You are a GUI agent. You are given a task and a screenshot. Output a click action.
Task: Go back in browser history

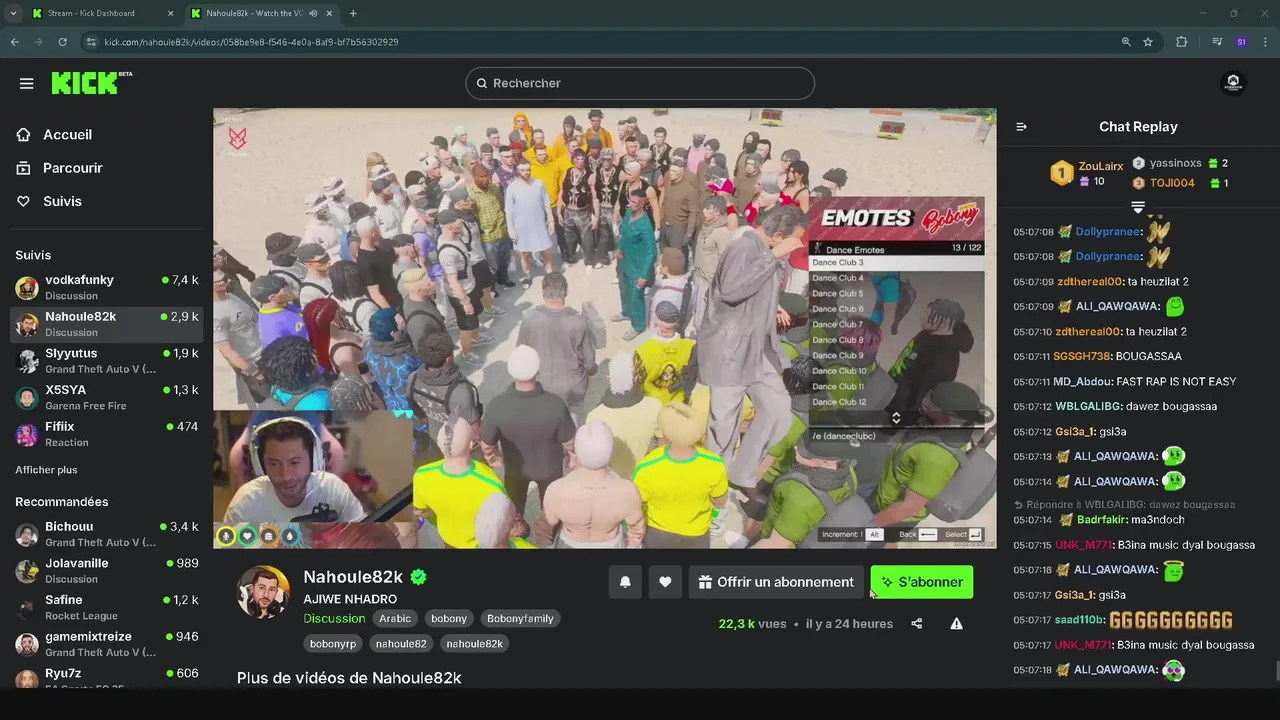(x=14, y=42)
